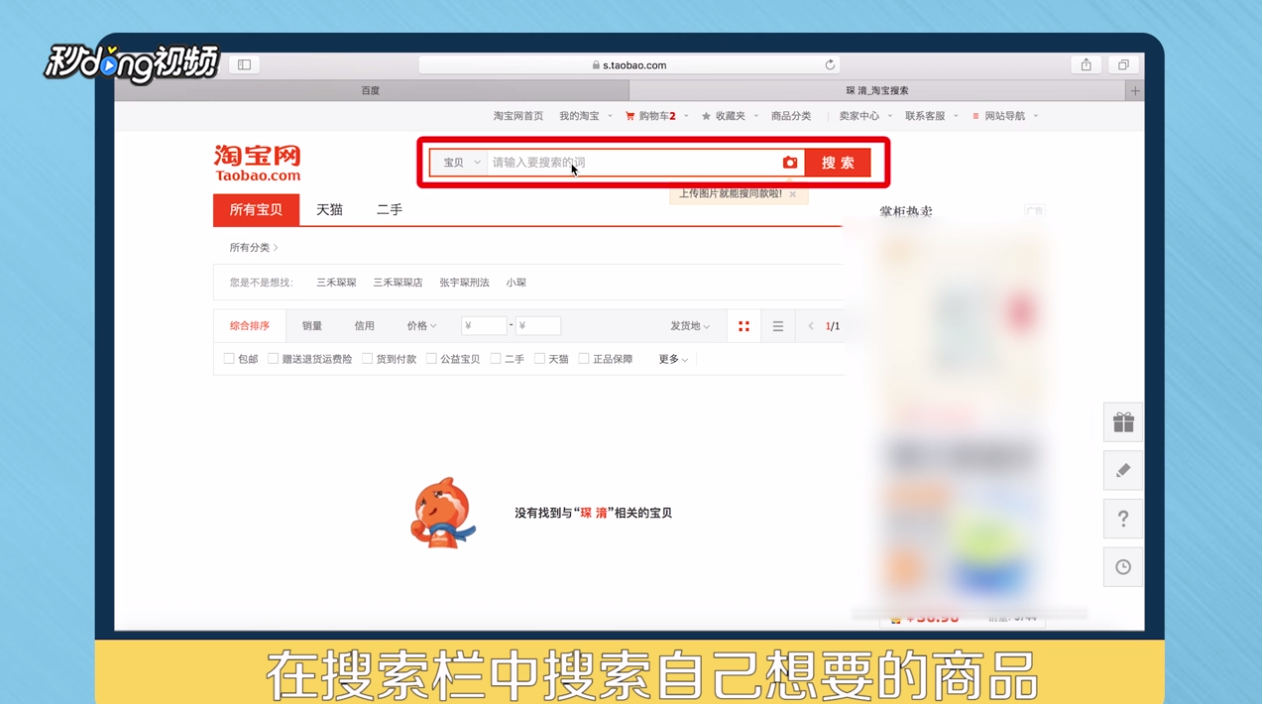
Task: Check the 货到付款 checkbox
Action: [x=367, y=358]
